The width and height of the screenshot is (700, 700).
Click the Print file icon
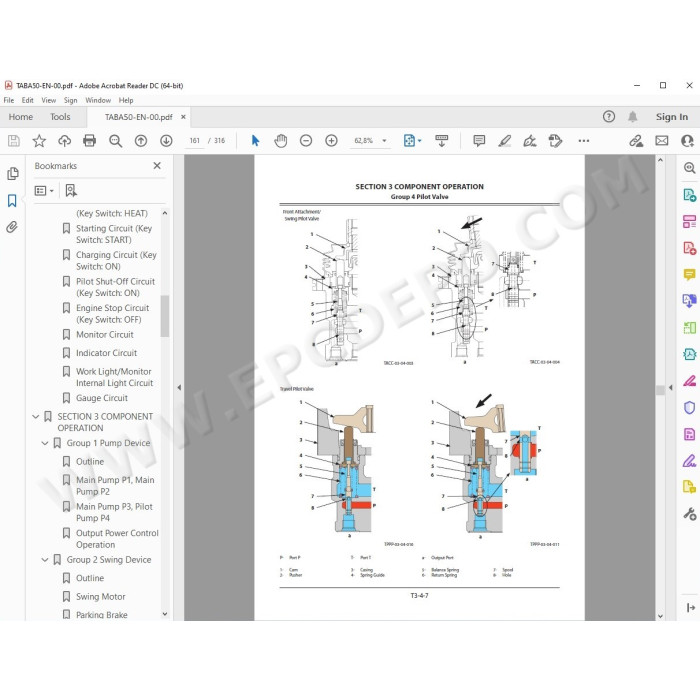[x=89, y=141]
